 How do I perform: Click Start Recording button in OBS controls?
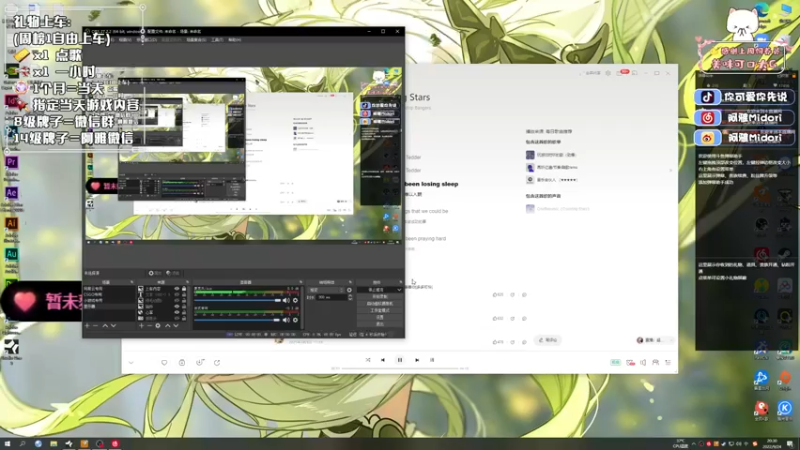click(x=380, y=296)
